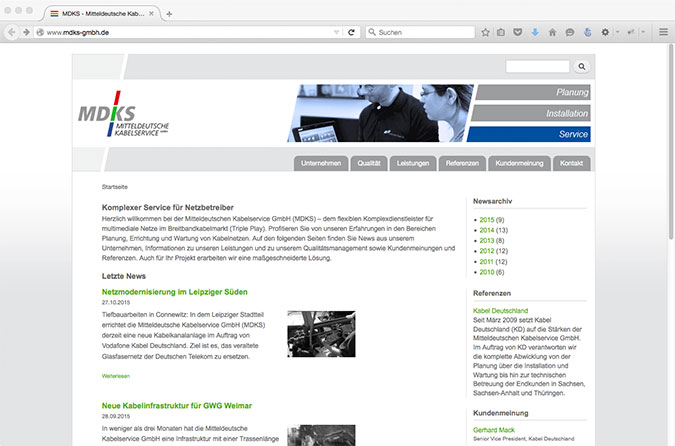Image resolution: width=675 pixels, height=446 pixels.
Task: Click the Newsarchiv sidebar heading
Action: click(x=492, y=201)
